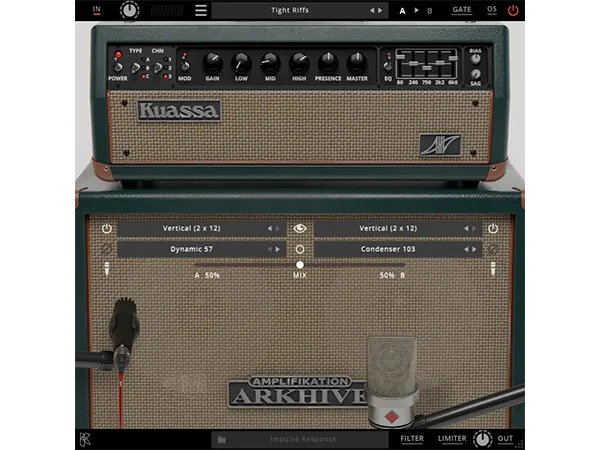Toggle the plugin power button at top right
The width and height of the screenshot is (600, 450).
[x=513, y=10]
